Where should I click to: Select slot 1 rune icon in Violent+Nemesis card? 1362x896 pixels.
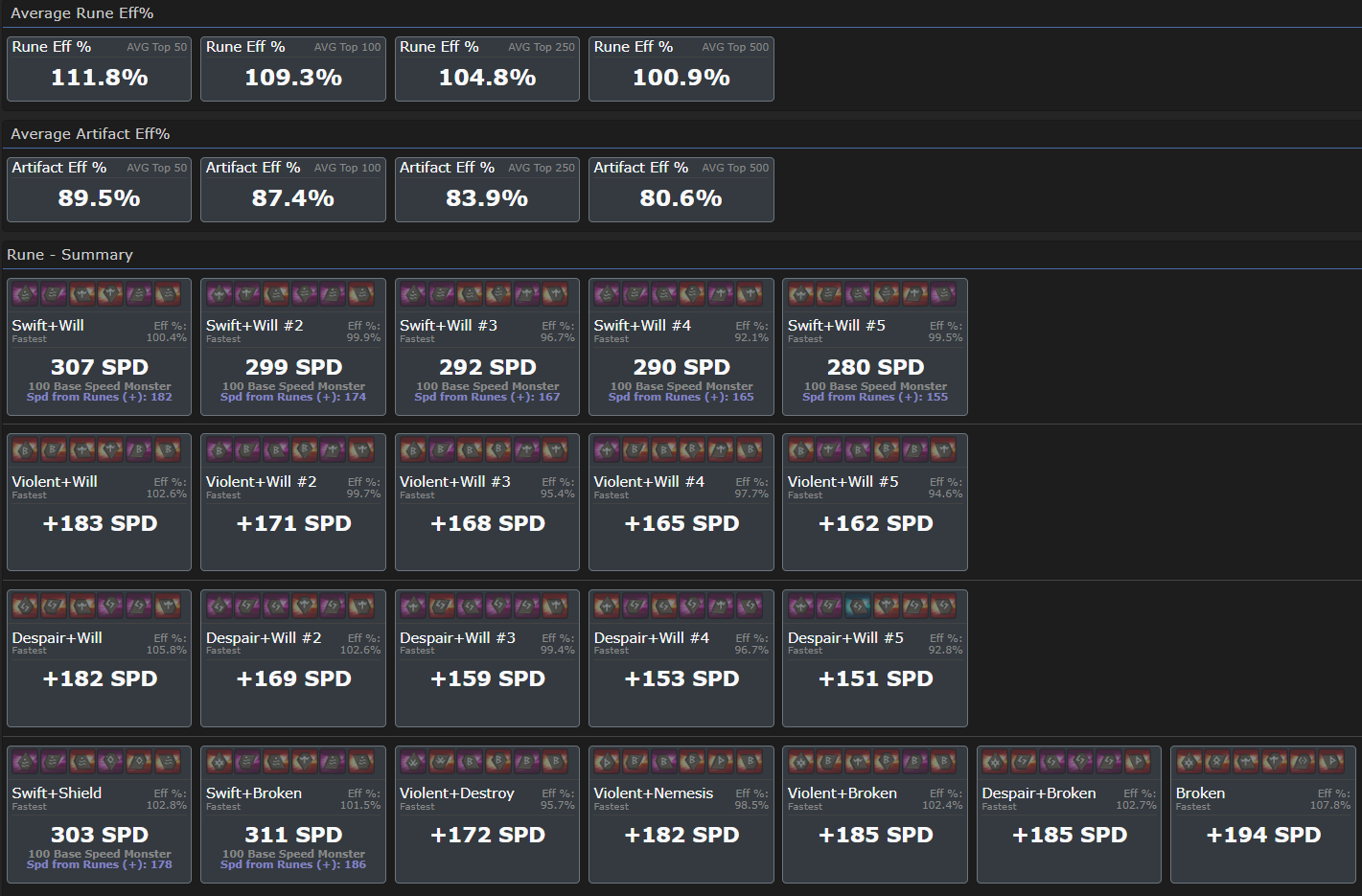click(607, 762)
